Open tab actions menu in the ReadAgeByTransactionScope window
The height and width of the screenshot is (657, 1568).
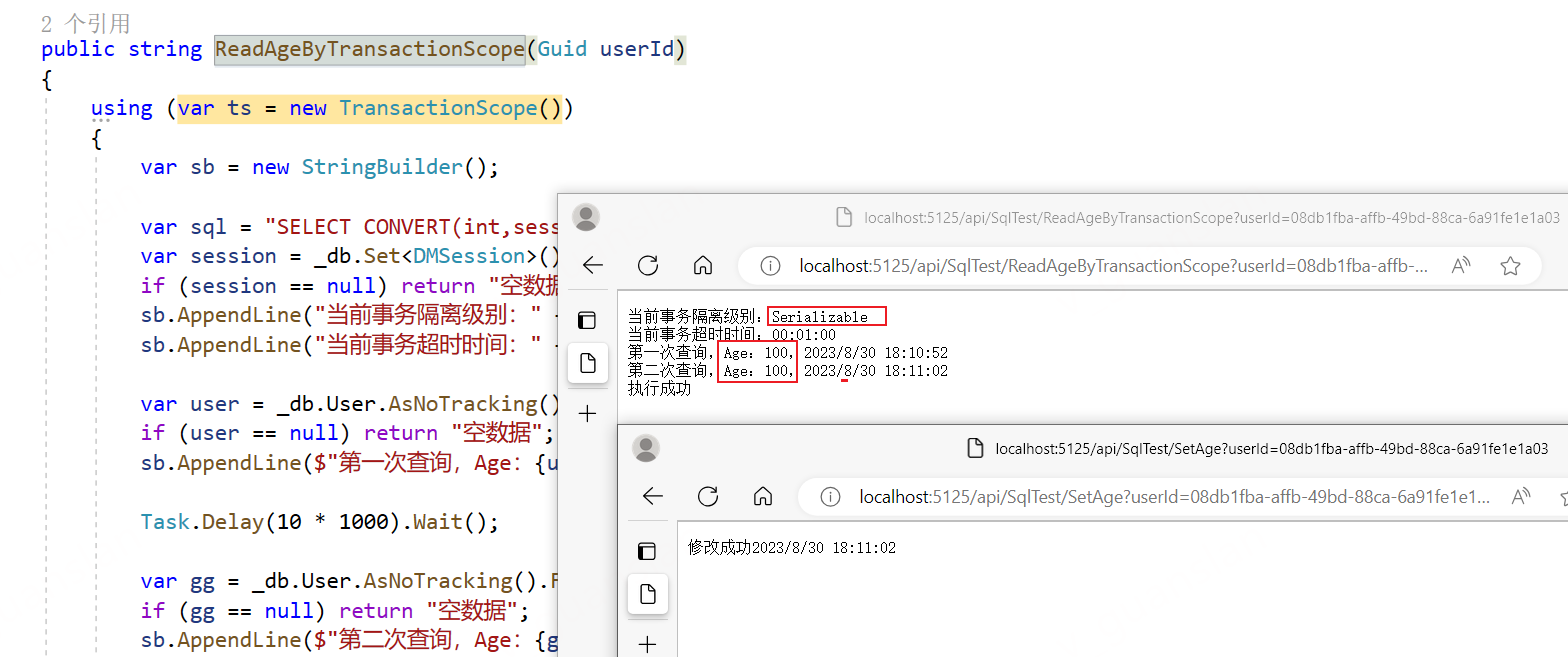coord(587,320)
